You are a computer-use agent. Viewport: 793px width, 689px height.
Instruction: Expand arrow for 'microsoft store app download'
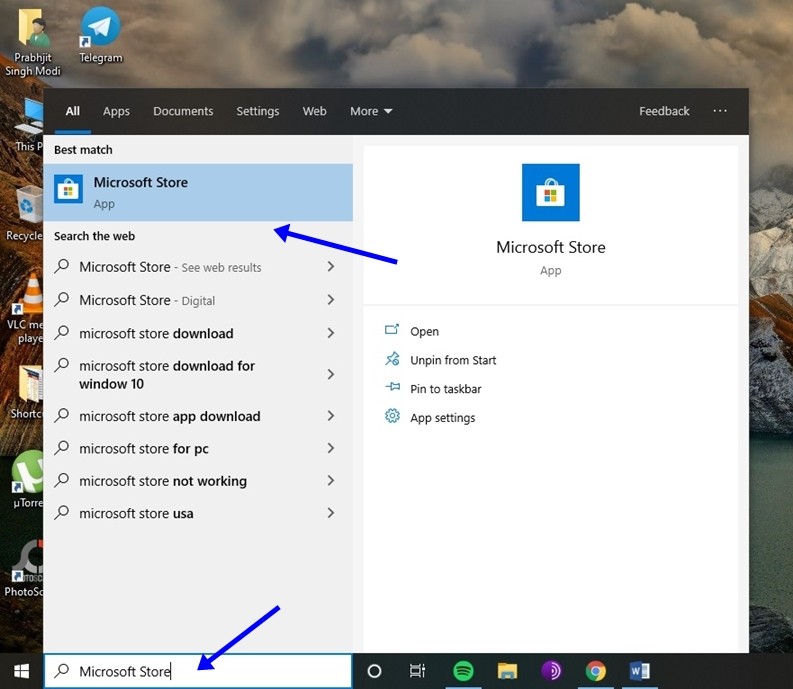click(331, 416)
